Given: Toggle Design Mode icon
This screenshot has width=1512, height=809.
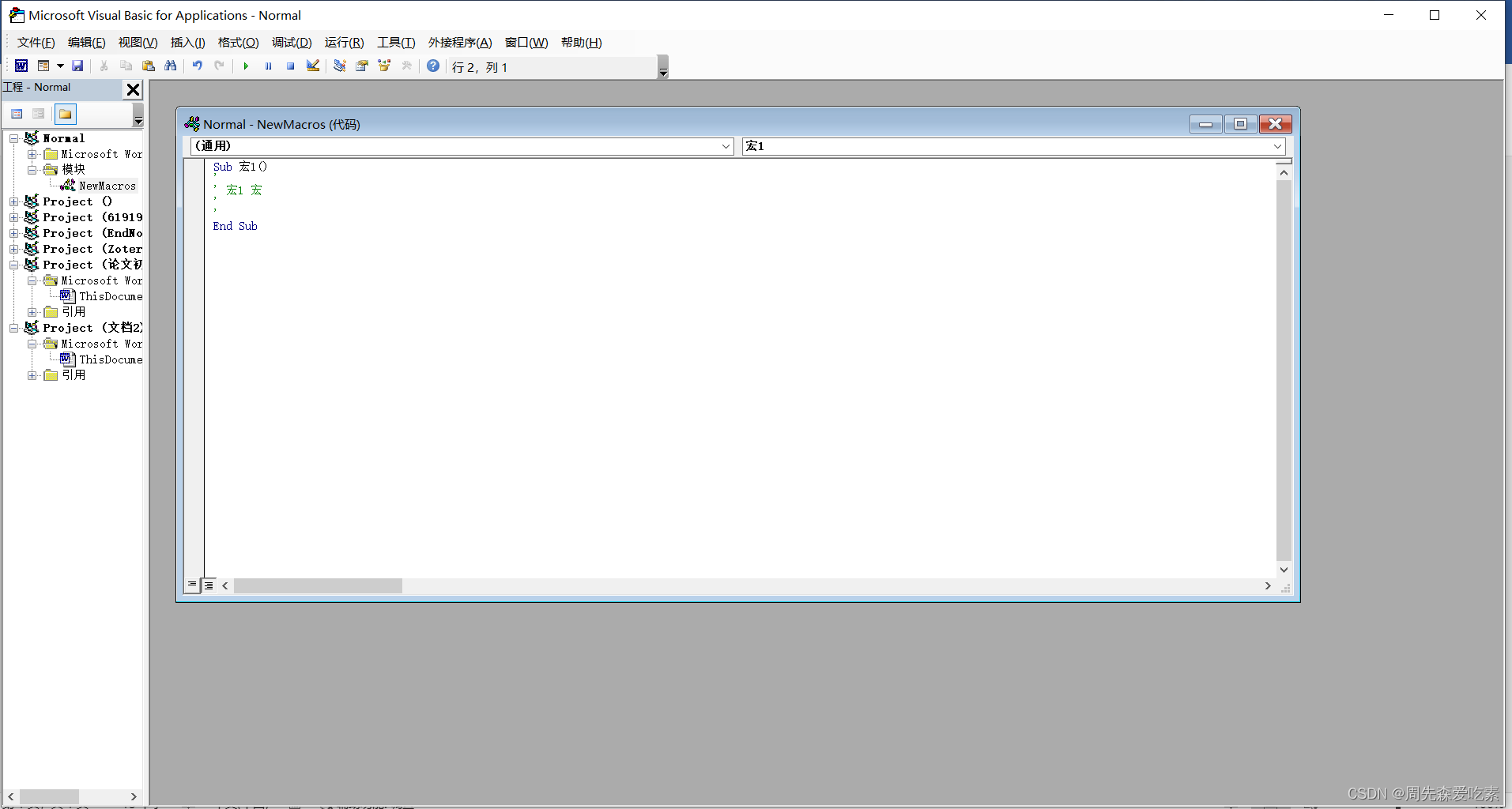Looking at the screenshot, I should tap(313, 66).
